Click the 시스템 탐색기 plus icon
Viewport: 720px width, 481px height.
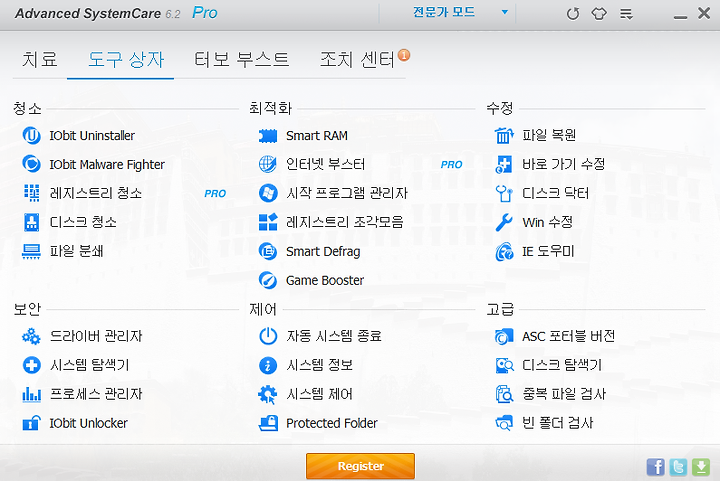click(31, 365)
